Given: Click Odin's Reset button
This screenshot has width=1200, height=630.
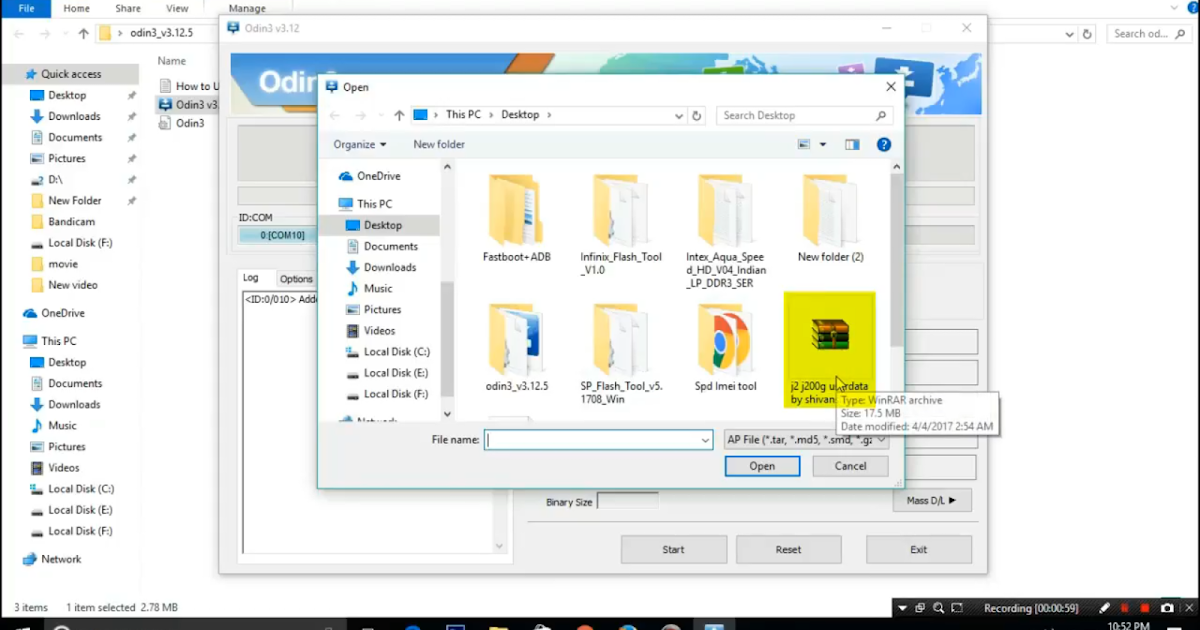Looking at the screenshot, I should 788,549.
